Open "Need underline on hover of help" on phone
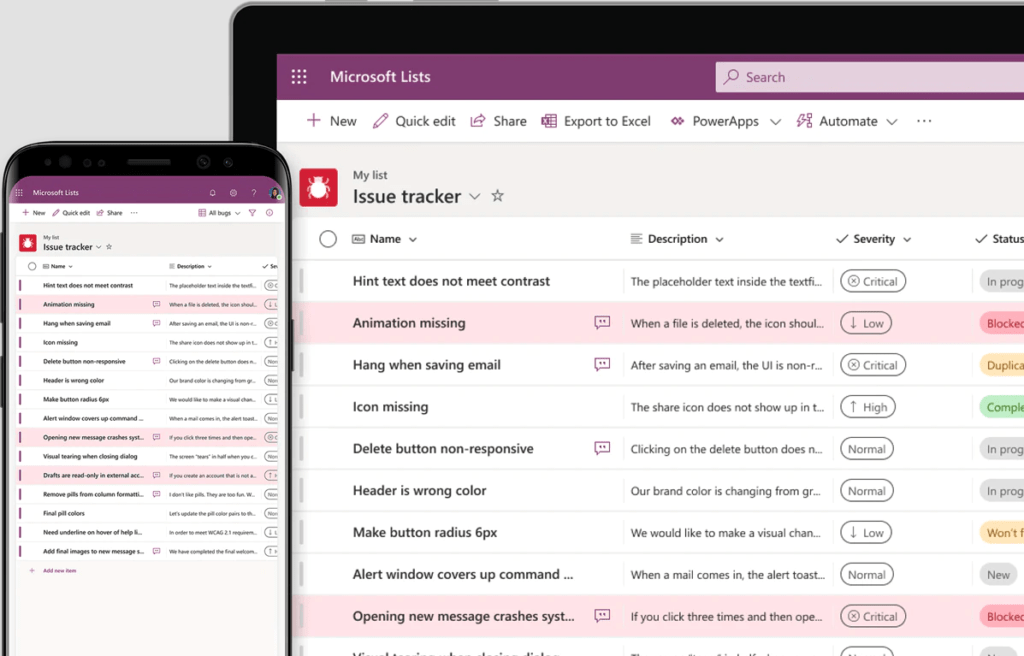The height and width of the screenshot is (656, 1024). pyautogui.click(x=92, y=532)
